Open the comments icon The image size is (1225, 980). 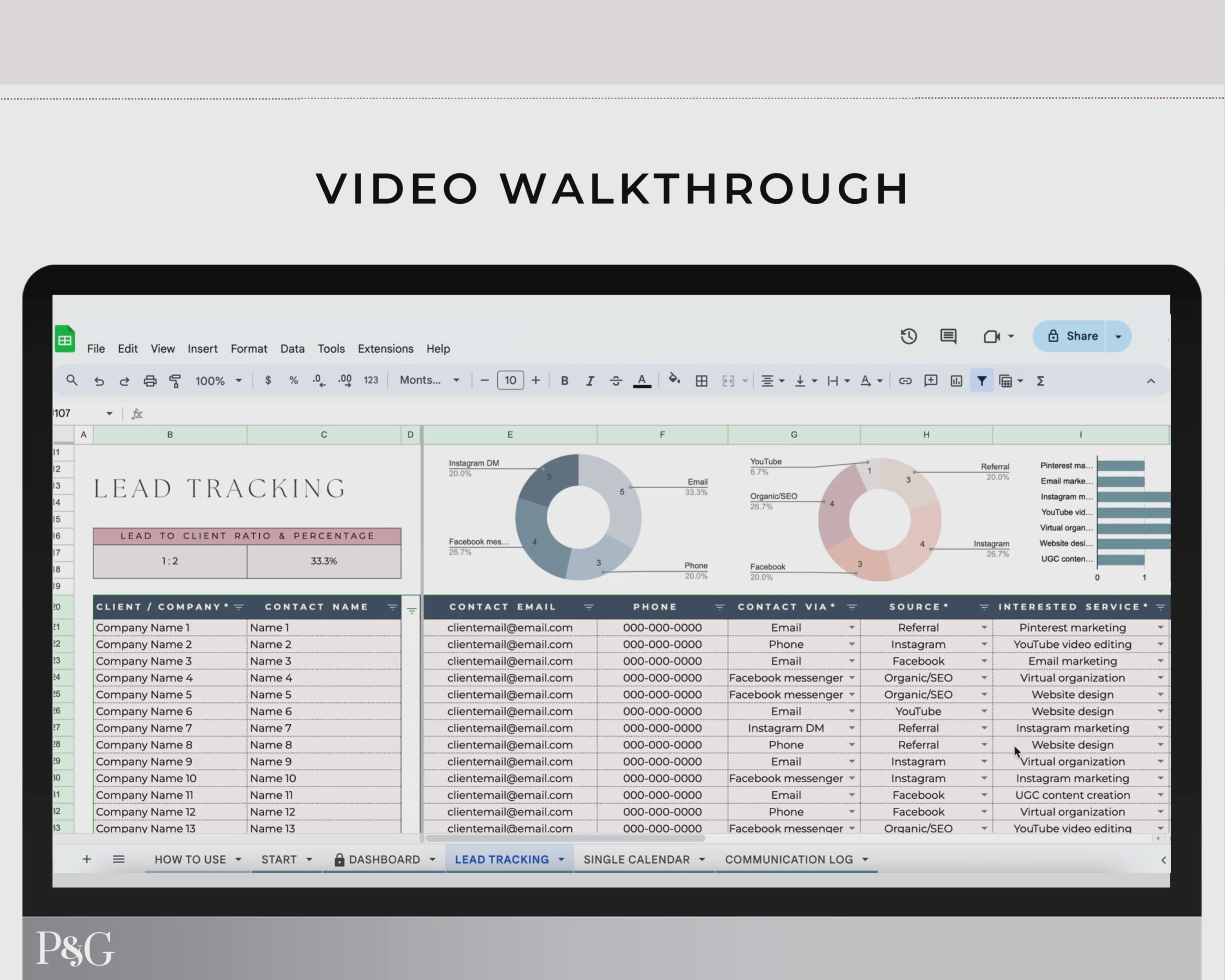pyautogui.click(x=948, y=336)
